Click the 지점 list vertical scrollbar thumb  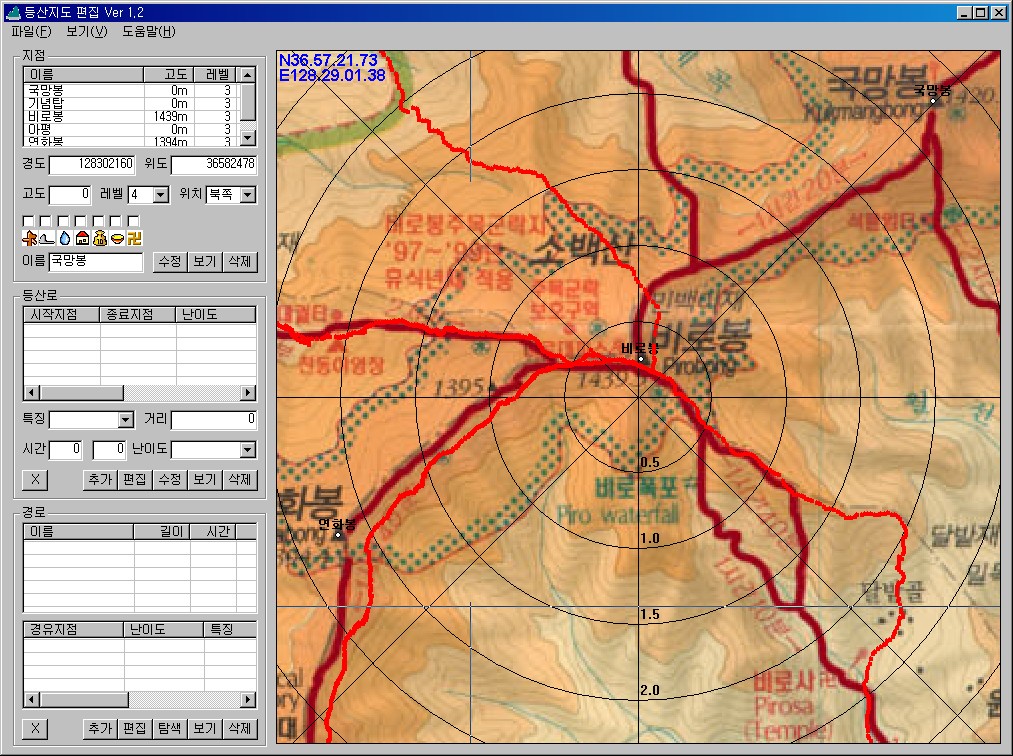[x=247, y=101]
